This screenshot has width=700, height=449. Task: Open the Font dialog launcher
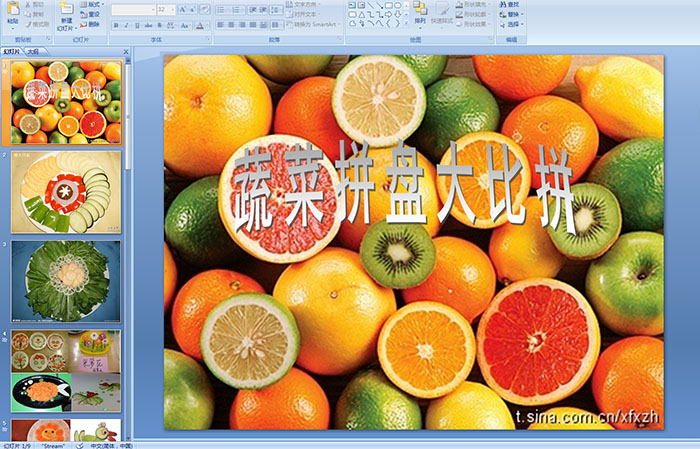coord(208,40)
